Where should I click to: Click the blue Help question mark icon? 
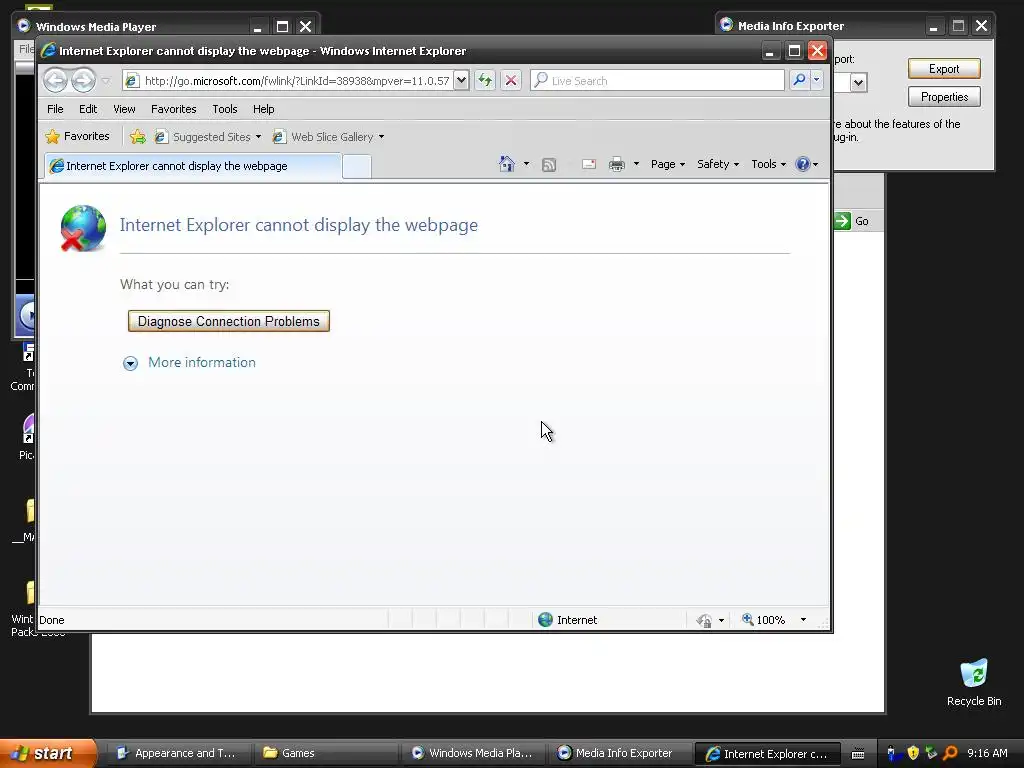click(x=803, y=165)
